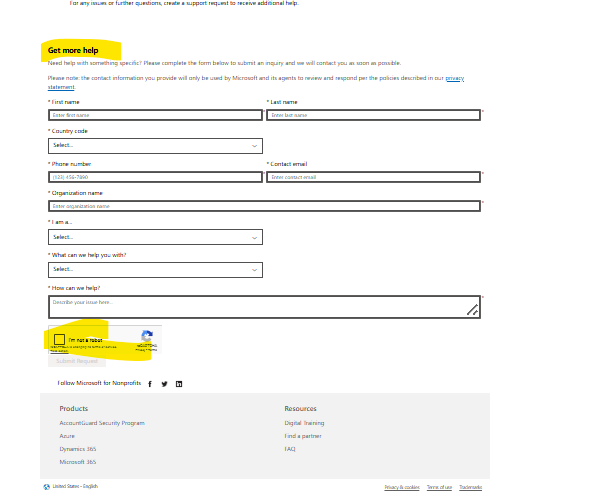Click the textarea resize handle icon
This screenshot has width=595, height=496.
click(472, 310)
